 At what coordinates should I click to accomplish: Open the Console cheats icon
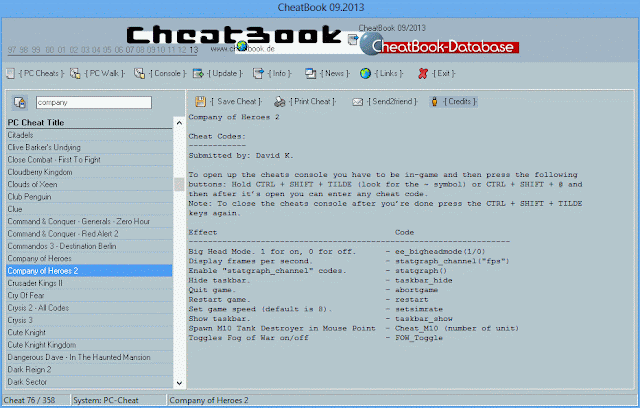[x=140, y=73]
